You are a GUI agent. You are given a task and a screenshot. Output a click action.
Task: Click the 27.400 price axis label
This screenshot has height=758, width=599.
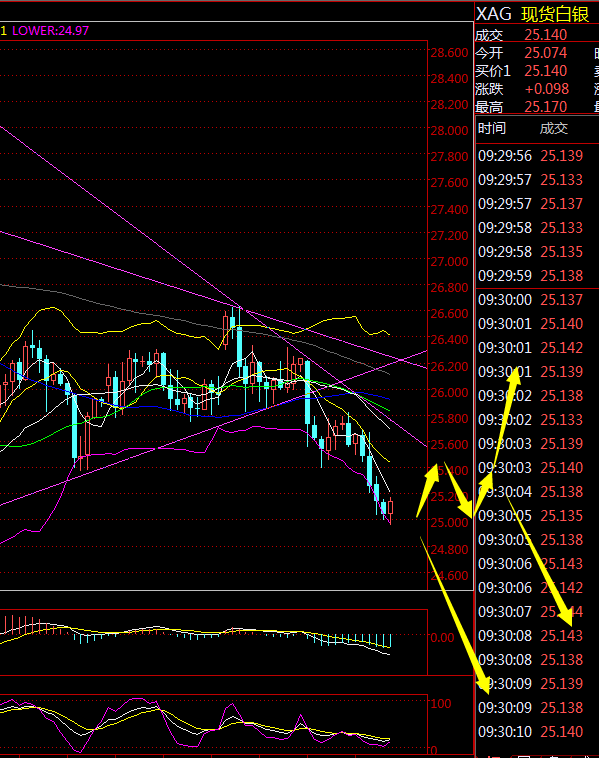pyautogui.click(x=449, y=209)
